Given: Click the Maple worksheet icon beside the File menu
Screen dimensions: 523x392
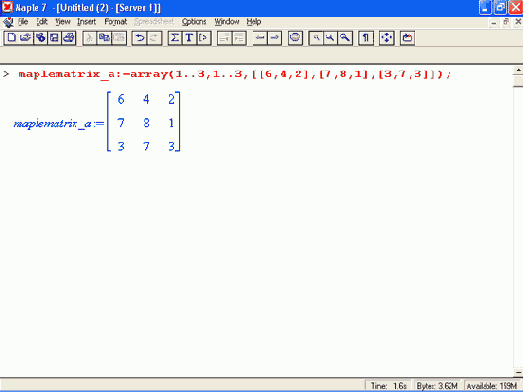Looking at the screenshot, I should pyautogui.click(x=8, y=22).
